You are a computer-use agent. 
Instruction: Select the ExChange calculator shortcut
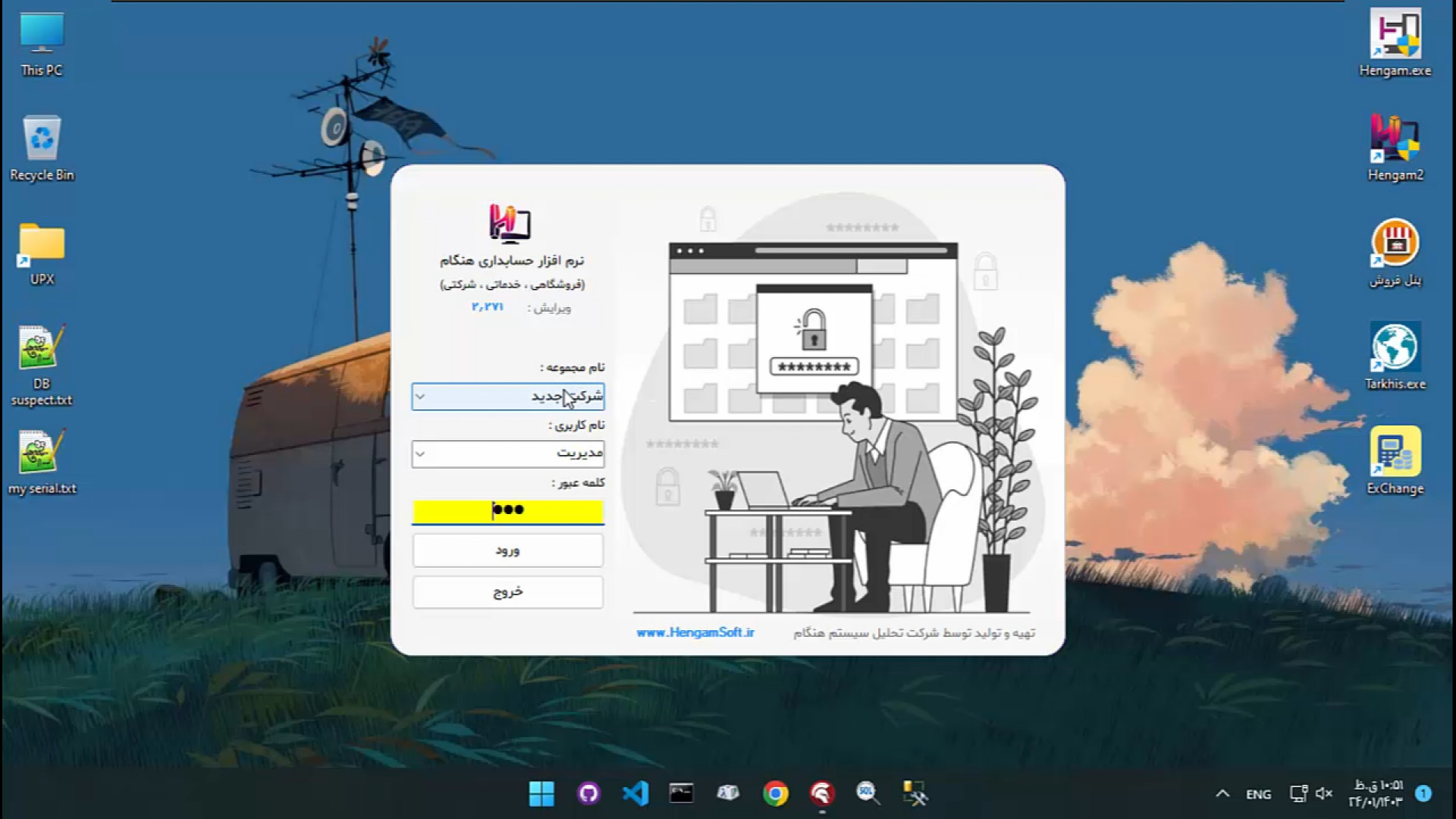point(1395,461)
